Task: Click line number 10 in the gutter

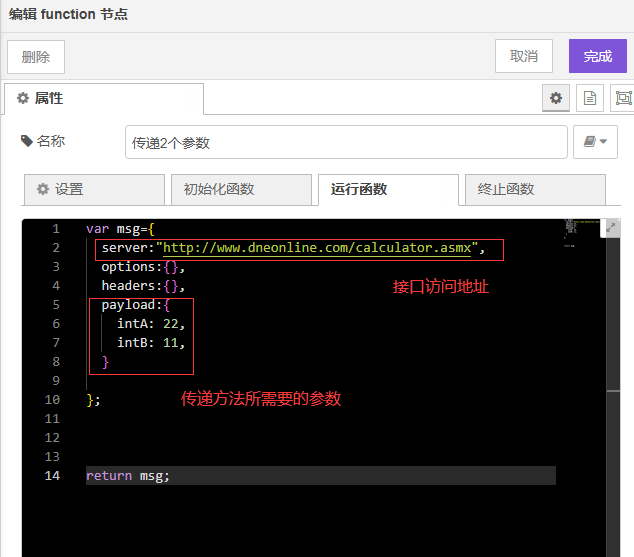Action: tap(52, 400)
